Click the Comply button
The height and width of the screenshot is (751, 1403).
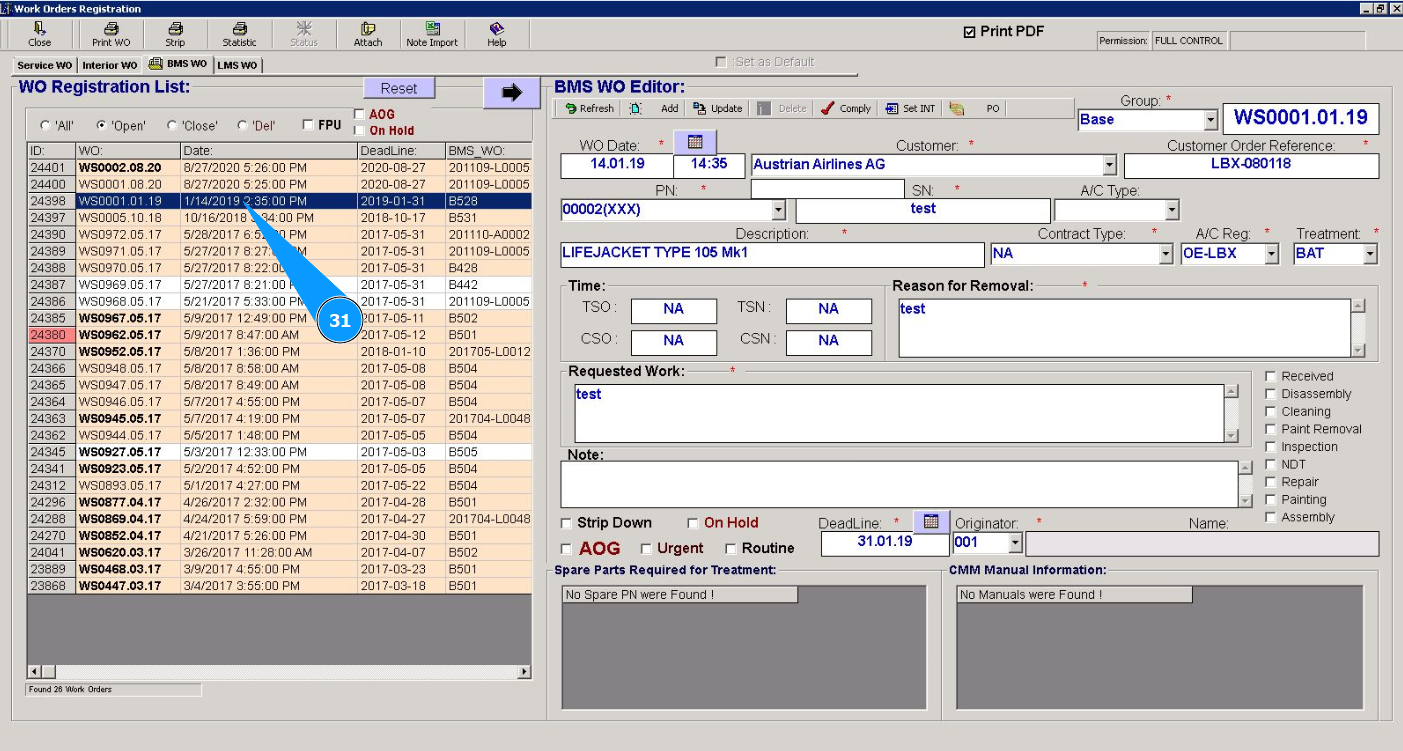(846, 109)
